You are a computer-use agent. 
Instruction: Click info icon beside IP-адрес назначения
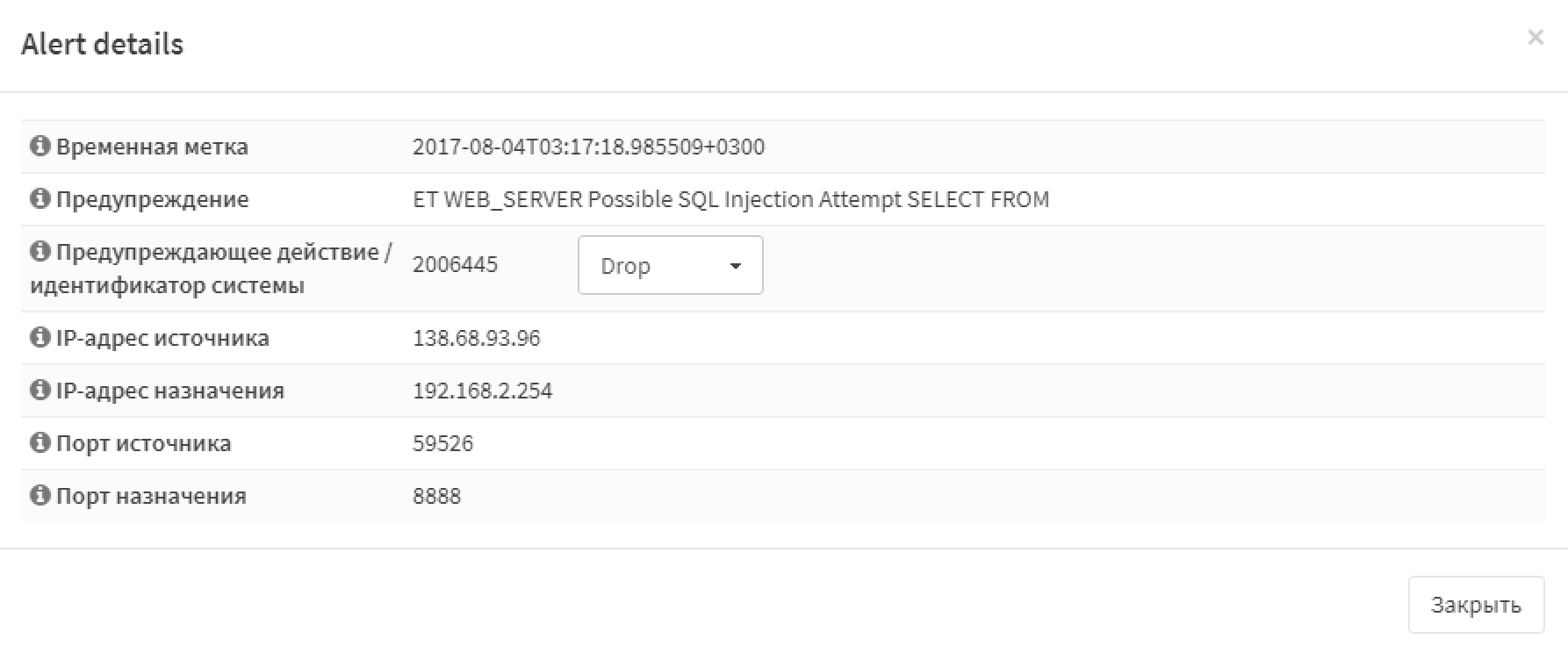[40, 390]
